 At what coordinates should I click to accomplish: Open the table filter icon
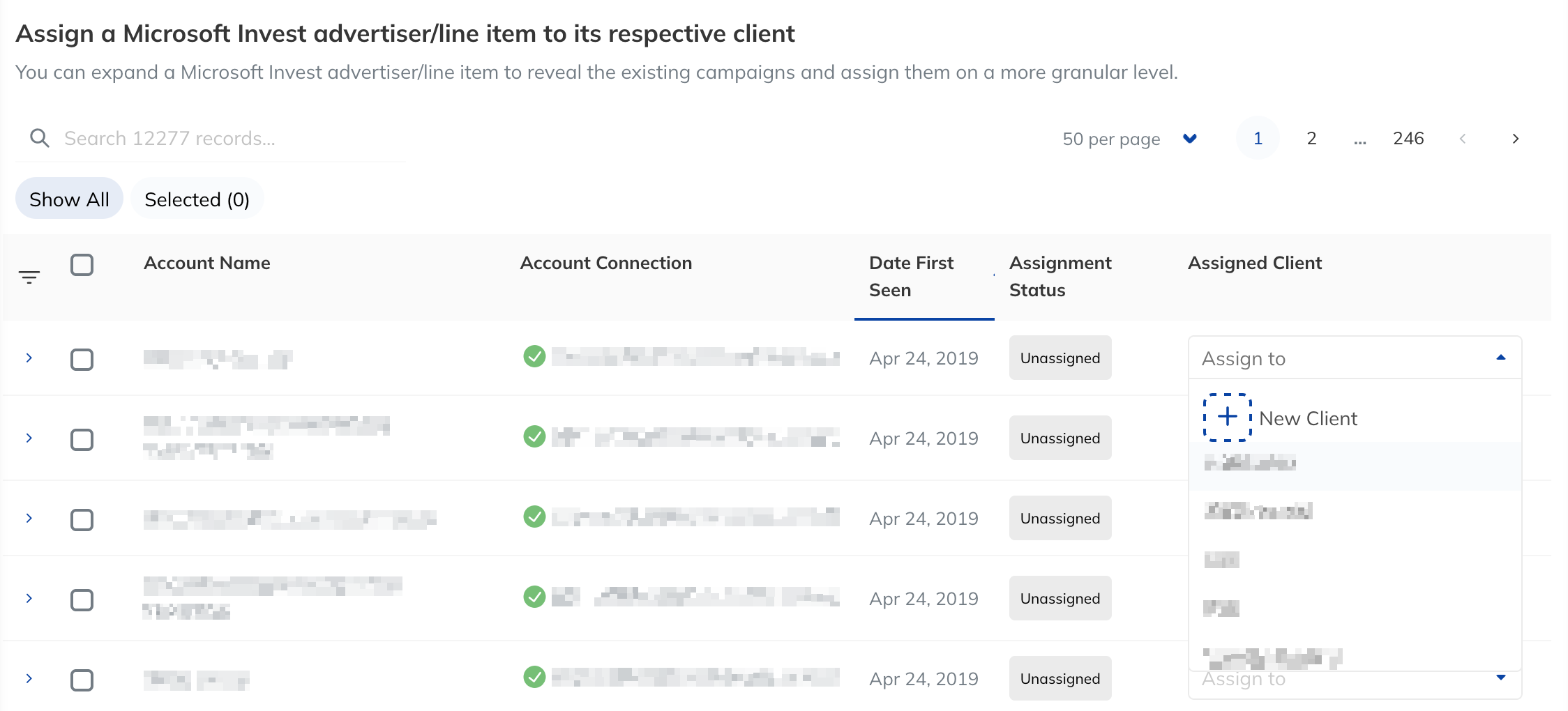(29, 277)
